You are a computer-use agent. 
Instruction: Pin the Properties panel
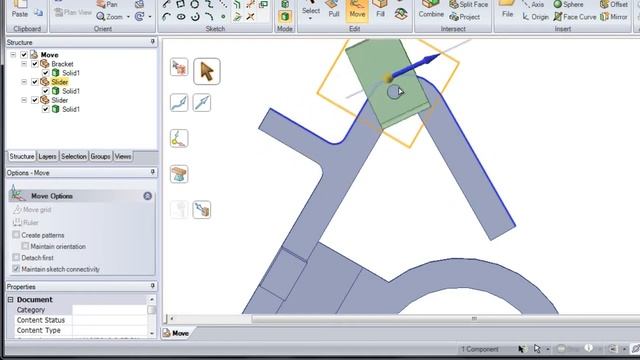[153, 286]
